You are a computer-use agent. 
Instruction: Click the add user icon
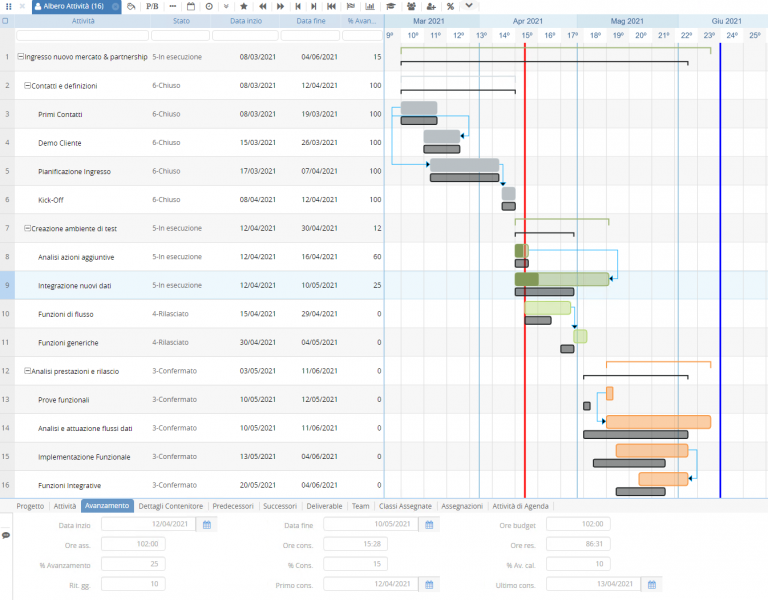point(431,6)
